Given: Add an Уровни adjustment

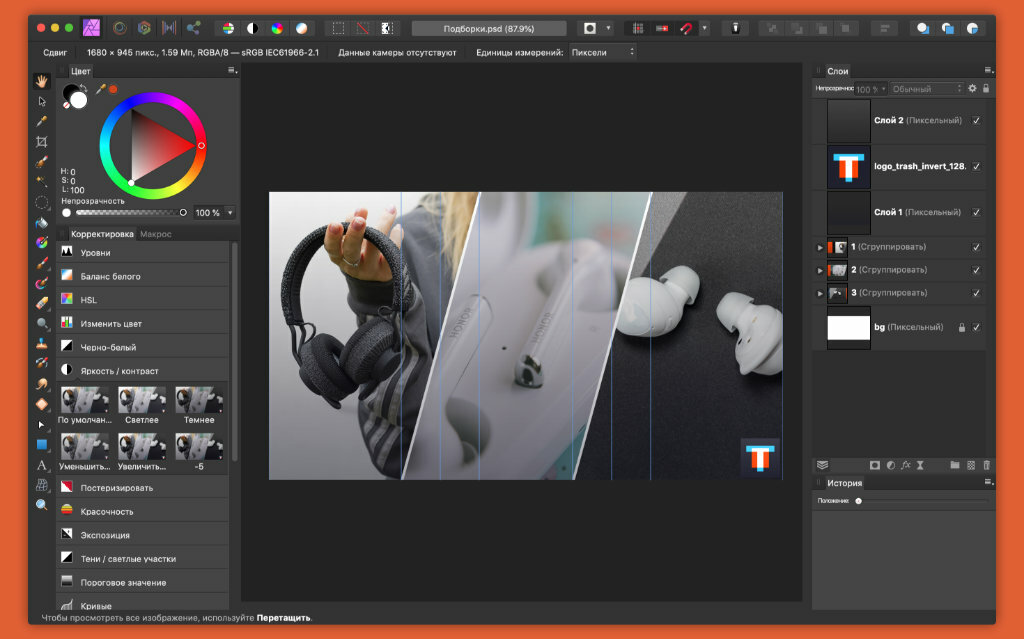Looking at the screenshot, I should [144, 252].
